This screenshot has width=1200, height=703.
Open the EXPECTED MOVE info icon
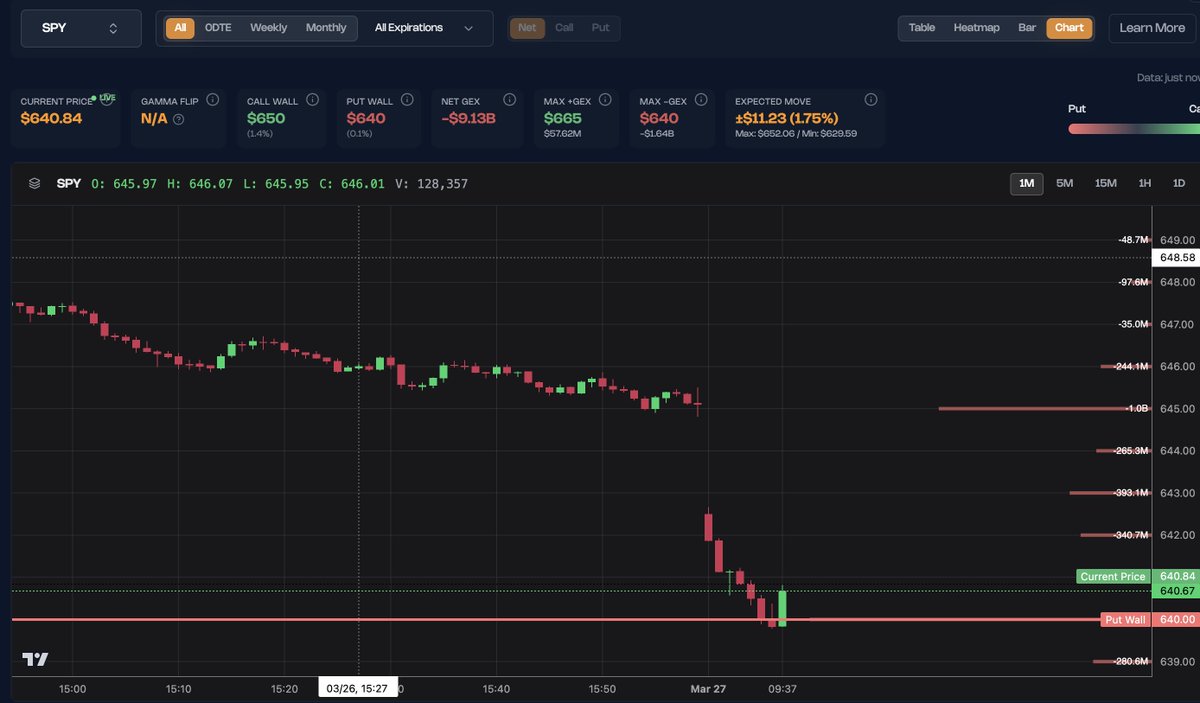870,99
